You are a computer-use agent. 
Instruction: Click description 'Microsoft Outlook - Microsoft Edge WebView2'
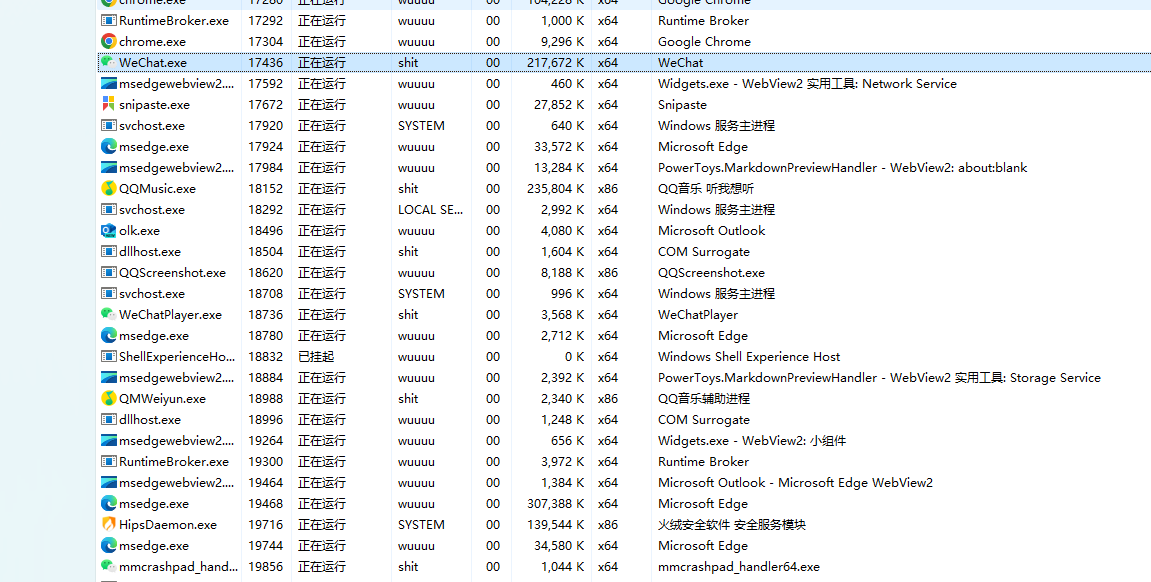tap(795, 482)
